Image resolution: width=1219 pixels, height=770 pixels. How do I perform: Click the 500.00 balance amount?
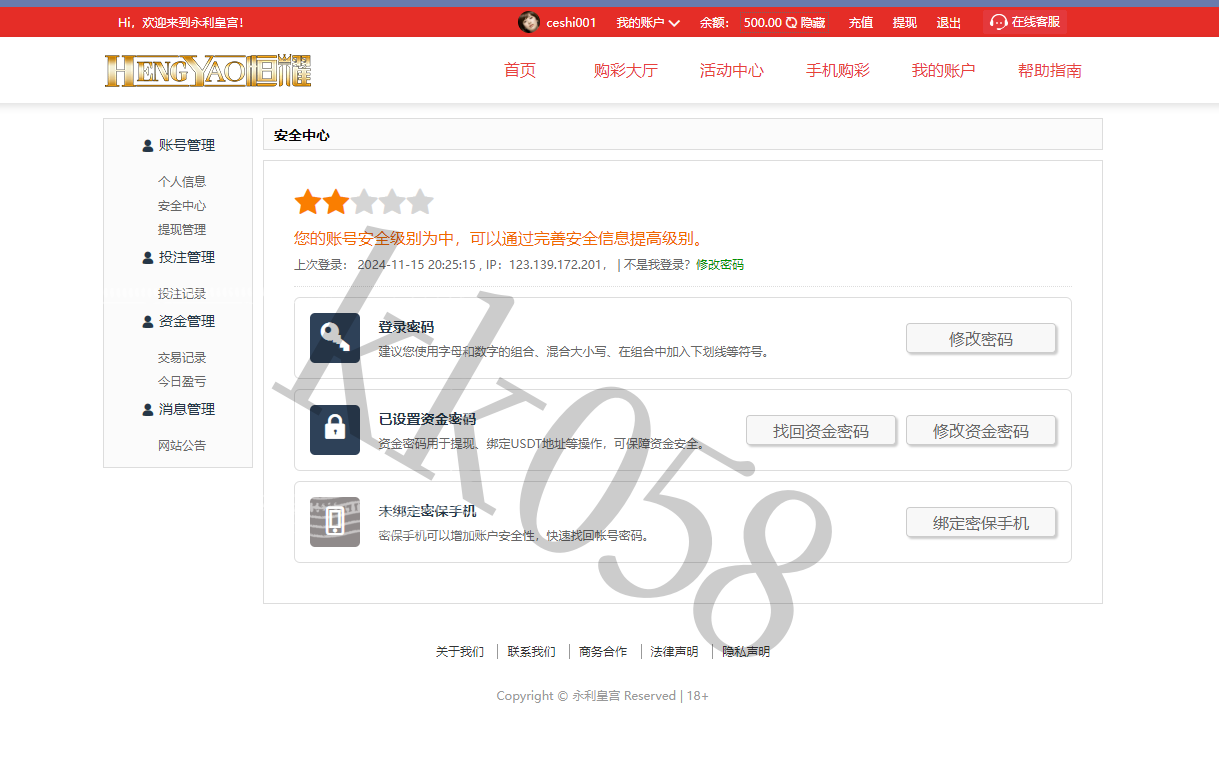click(x=763, y=22)
